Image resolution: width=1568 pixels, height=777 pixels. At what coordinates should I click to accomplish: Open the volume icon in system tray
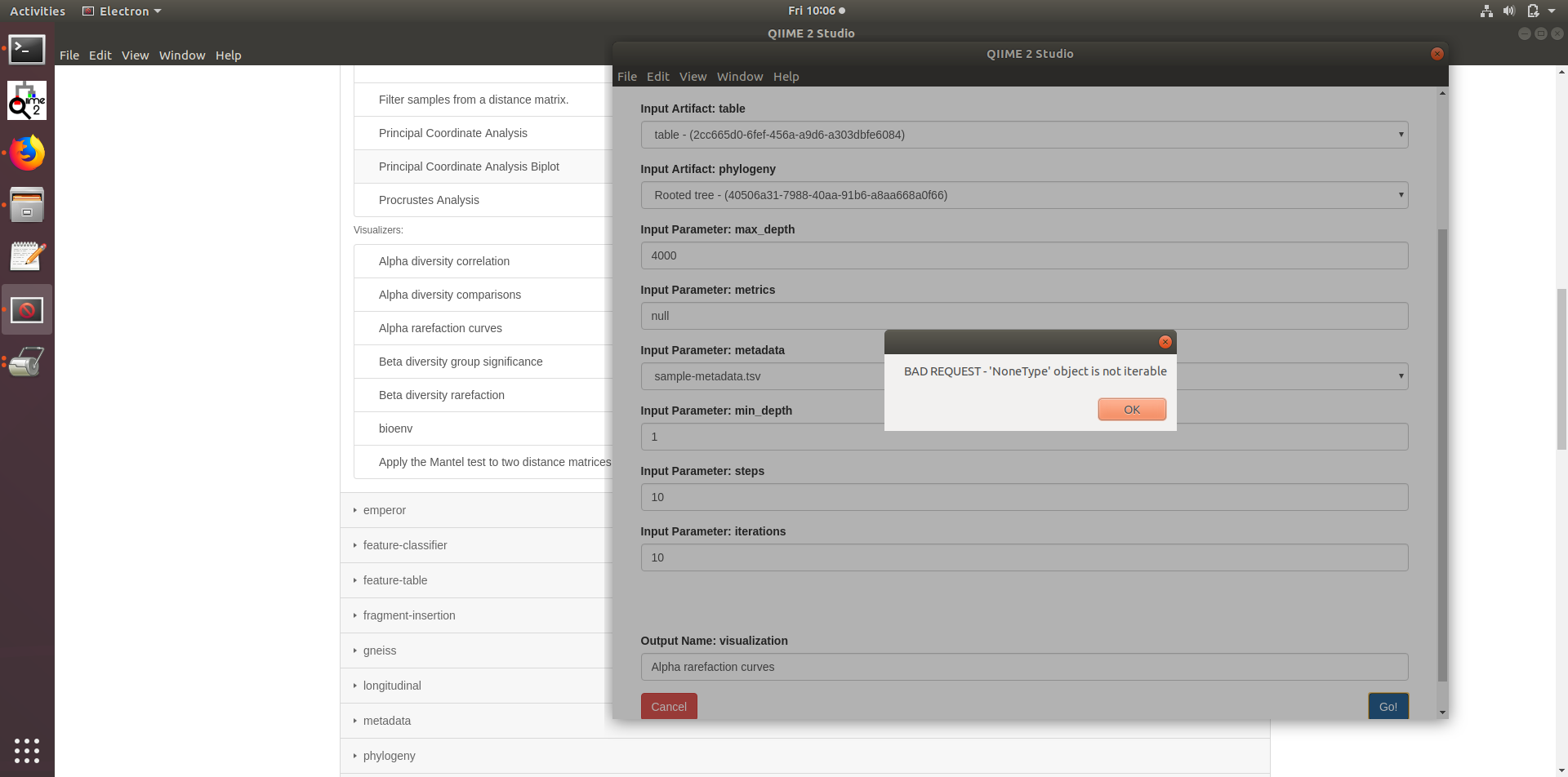(1509, 11)
